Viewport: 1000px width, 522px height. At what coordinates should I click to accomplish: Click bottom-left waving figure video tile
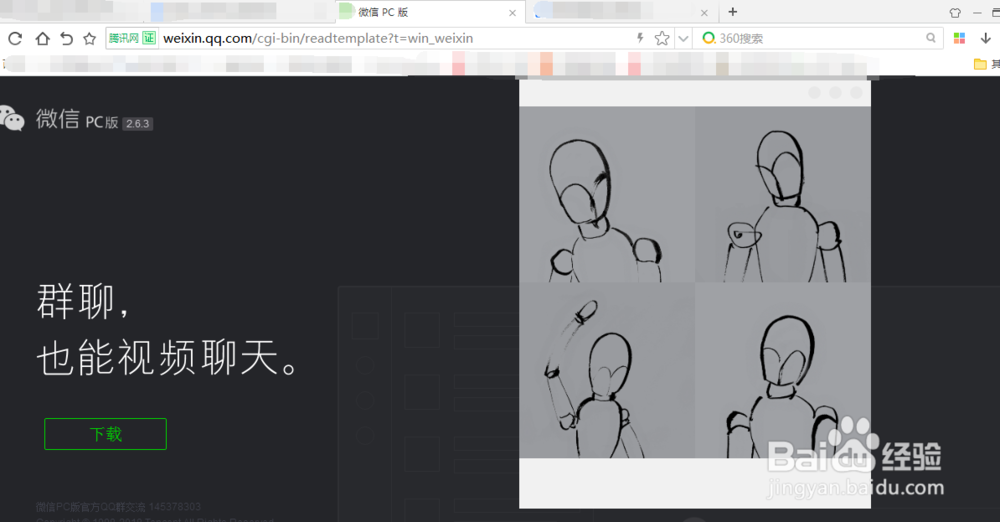tap(607, 370)
